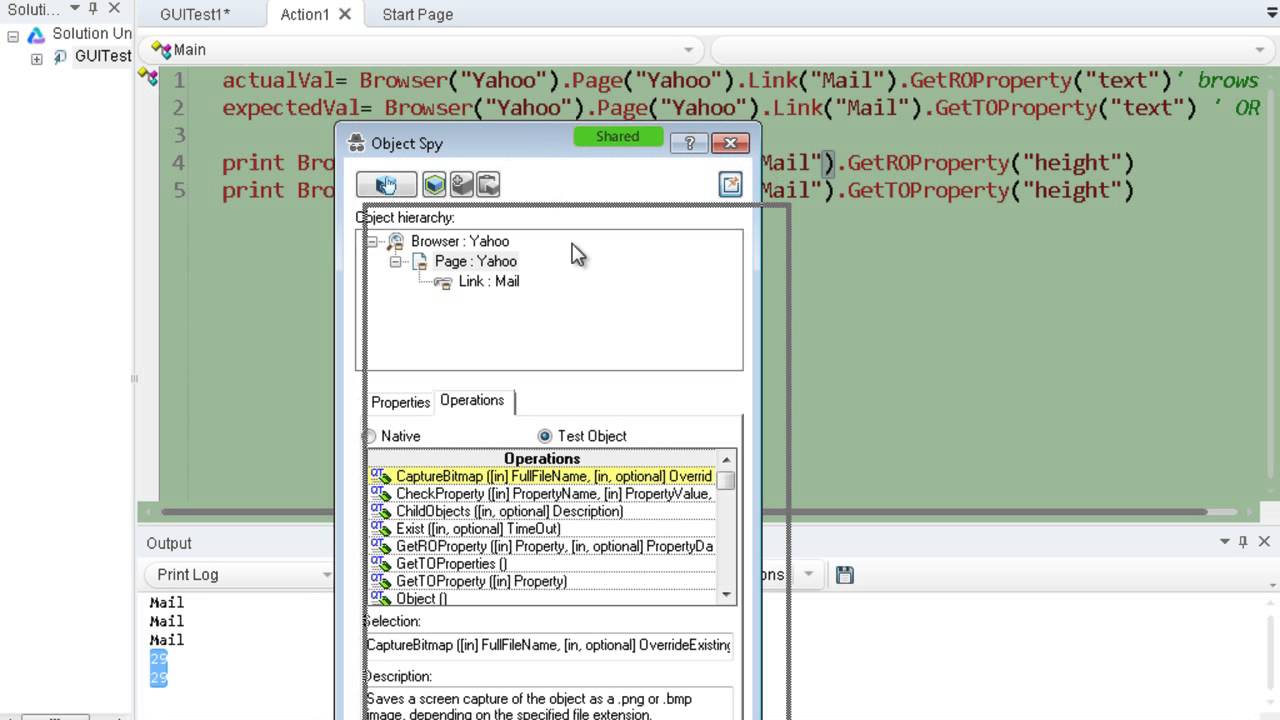This screenshot has width=1280, height=720.
Task: Select GetROProperty operation in the list
Action: point(543,546)
